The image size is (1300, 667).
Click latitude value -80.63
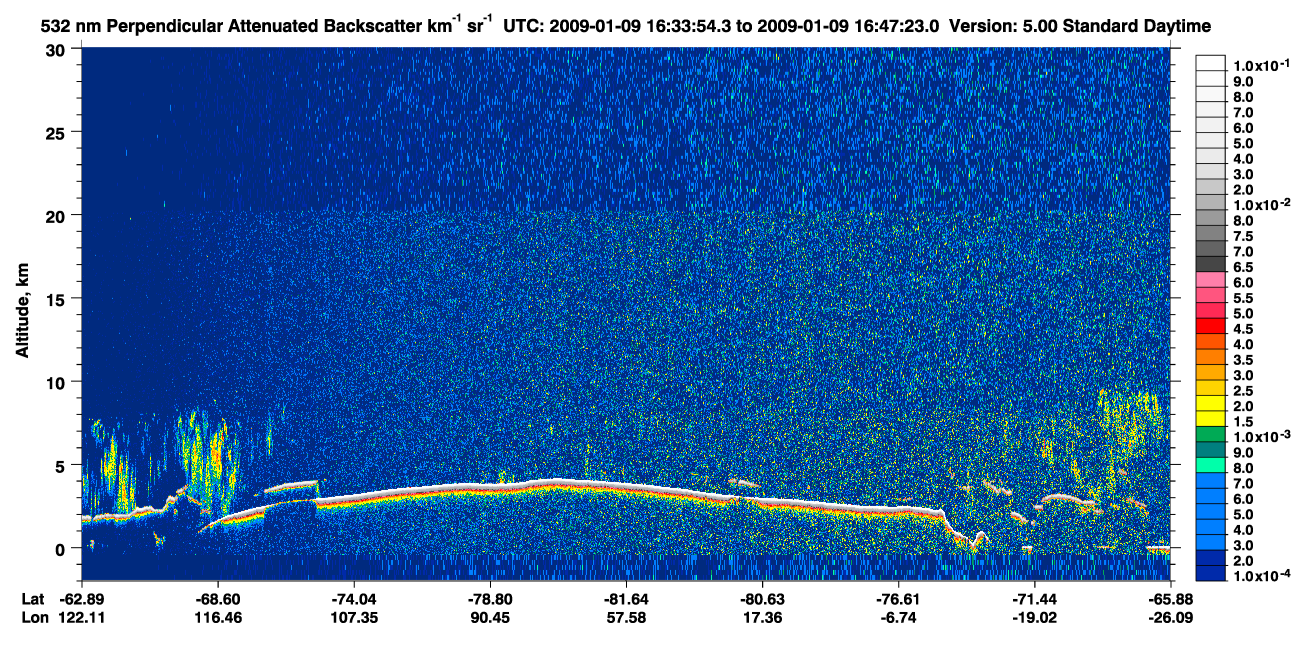click(762, 598)
